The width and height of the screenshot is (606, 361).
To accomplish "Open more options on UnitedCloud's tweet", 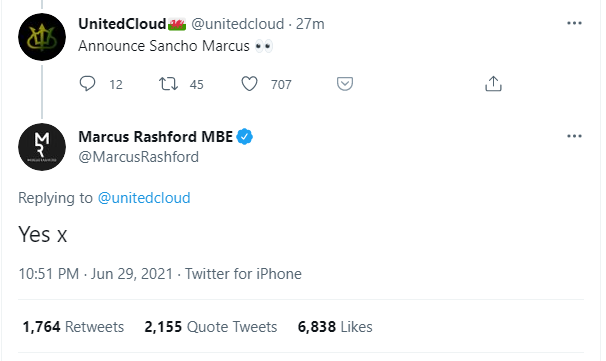I will pyautogui.click(x=574, y=24).
